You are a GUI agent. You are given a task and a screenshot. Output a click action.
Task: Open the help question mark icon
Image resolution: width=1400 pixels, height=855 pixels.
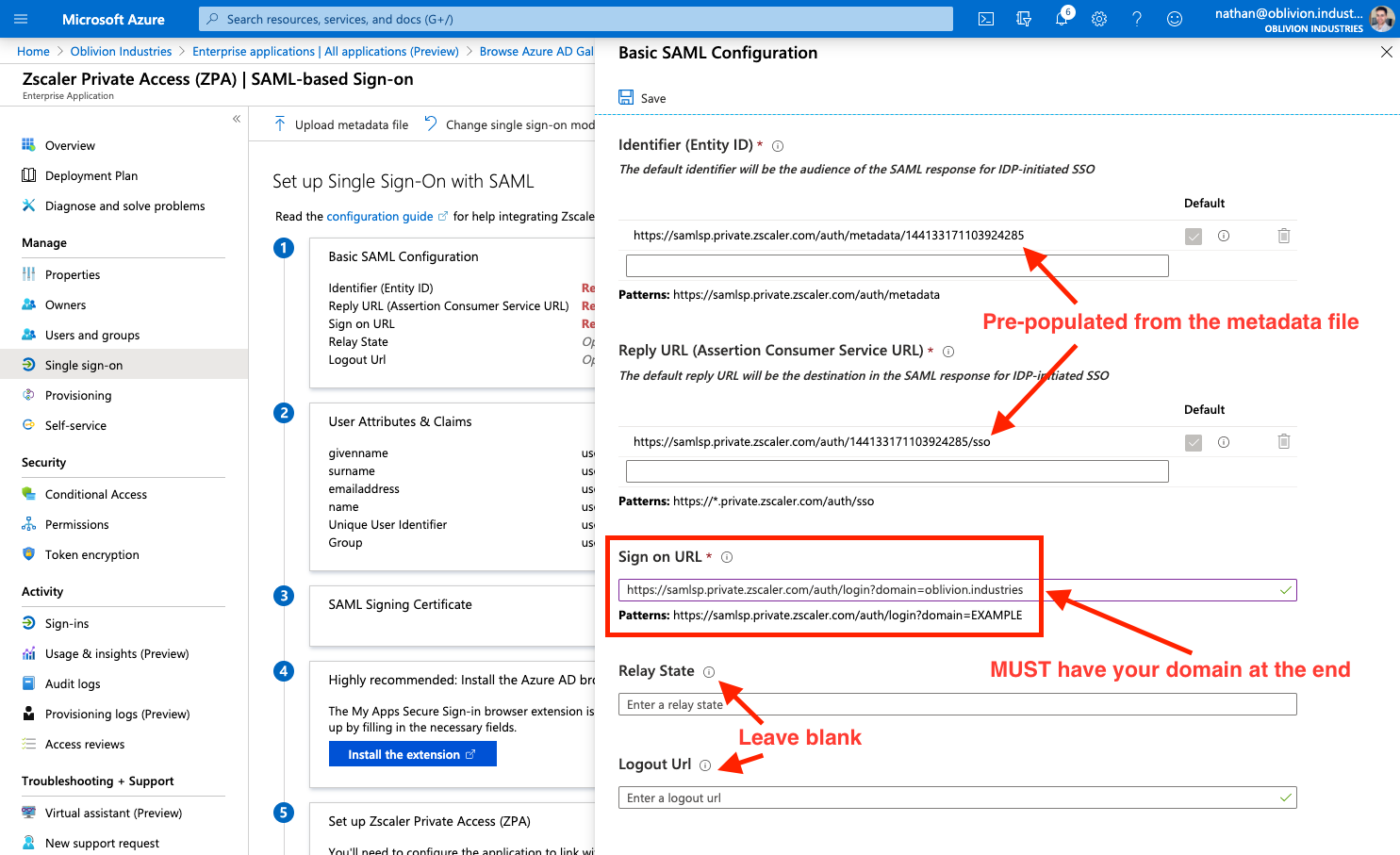tap(1137, 19)
